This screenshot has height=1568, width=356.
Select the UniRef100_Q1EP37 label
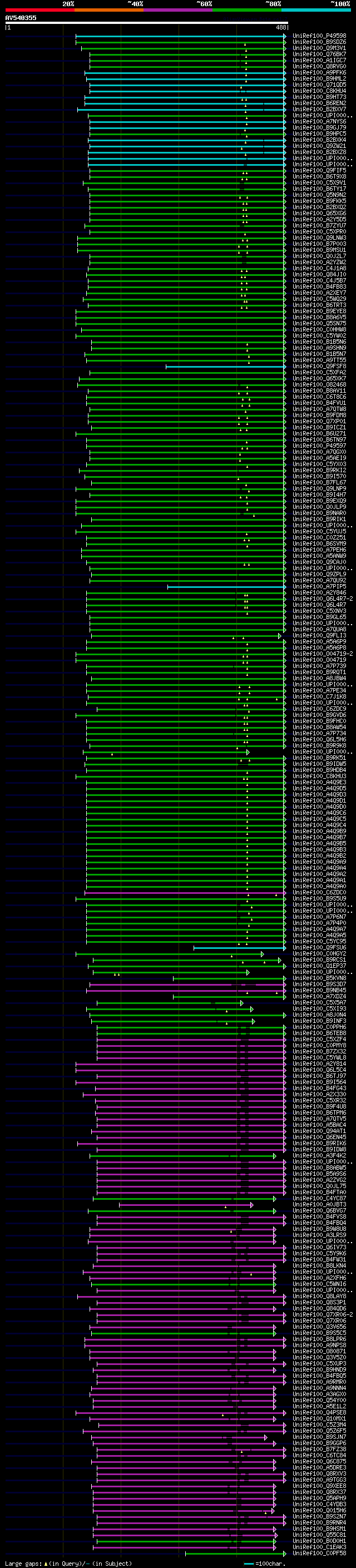click(319, 966)
